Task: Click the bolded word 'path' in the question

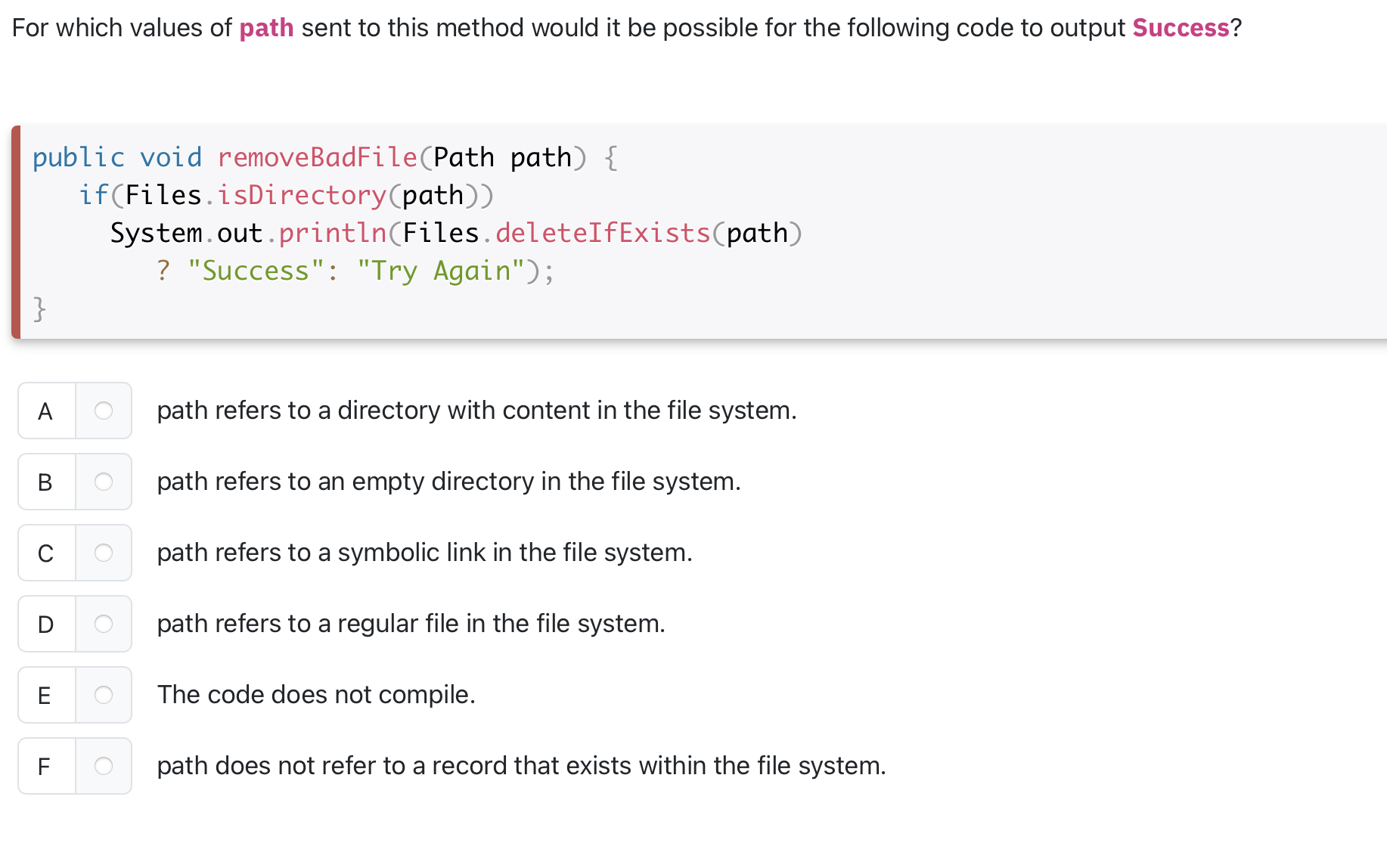Action: 265,27
